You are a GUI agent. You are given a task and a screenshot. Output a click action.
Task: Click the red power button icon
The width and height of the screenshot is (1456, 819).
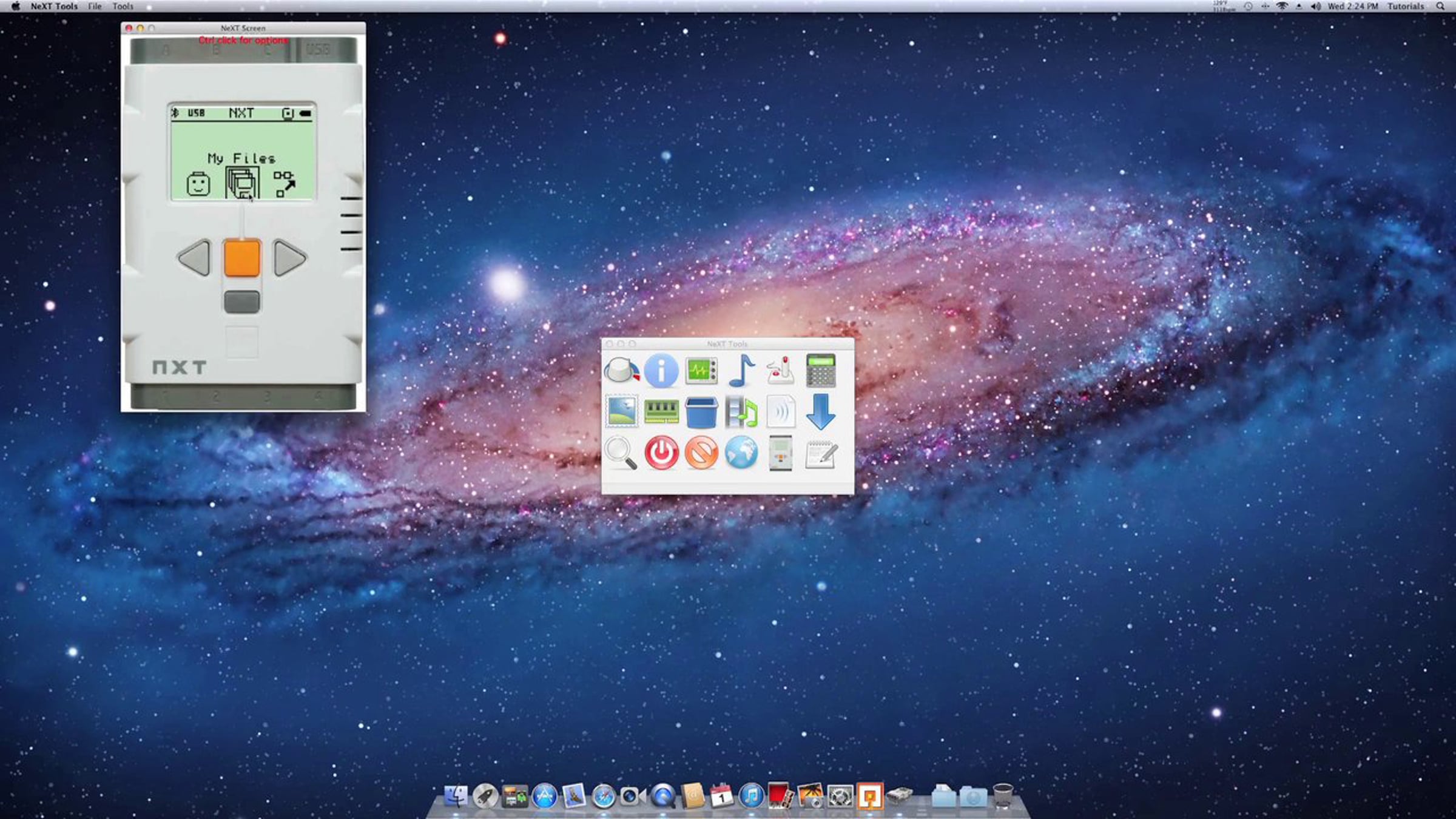(x=661, y=453)
